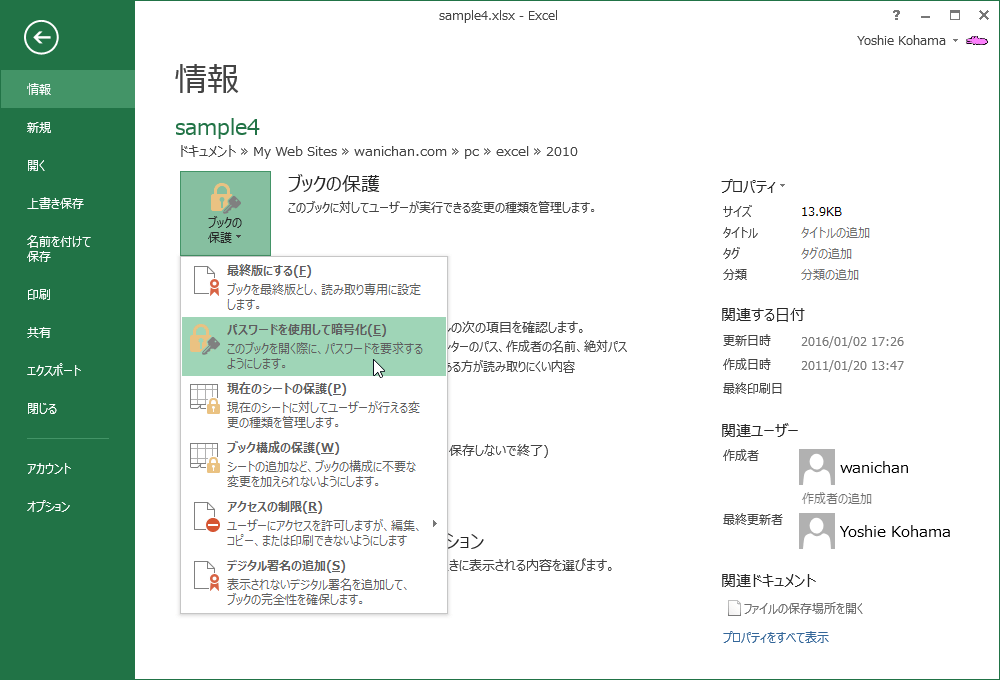The height and width of the screenshot is (680, 1000).
Task: Choose ブック構成の保護(W) entry
Action: 314,464
